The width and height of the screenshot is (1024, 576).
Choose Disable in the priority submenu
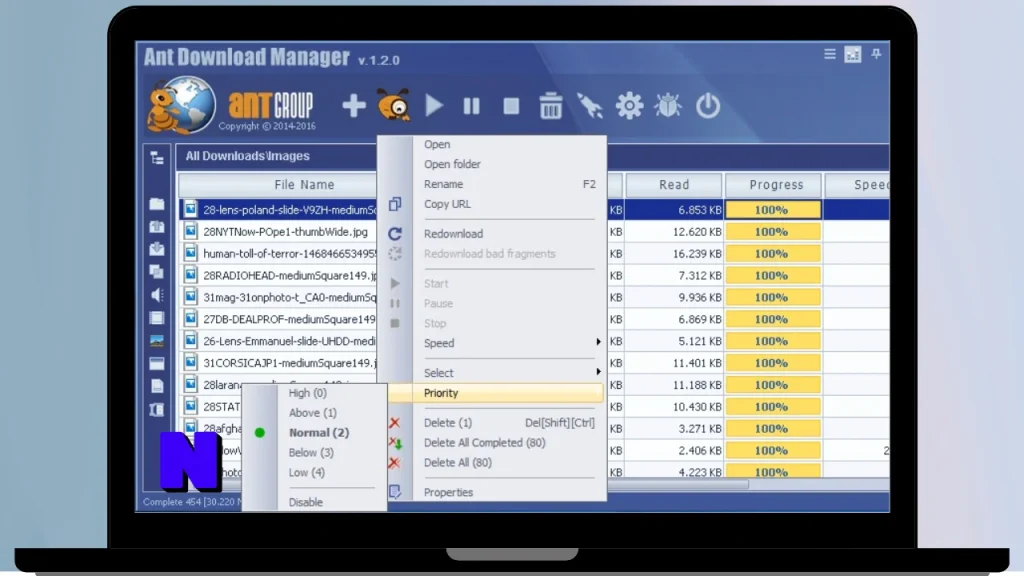pyautogui.click(x=306, y=502)
